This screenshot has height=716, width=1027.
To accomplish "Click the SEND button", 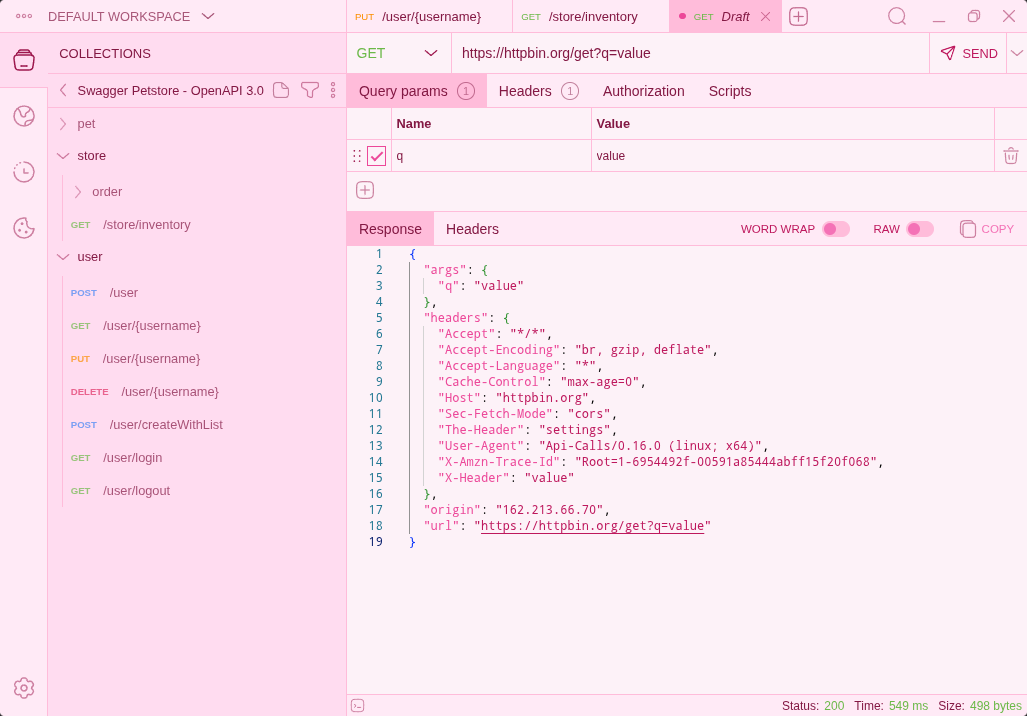I will (969, 52).
